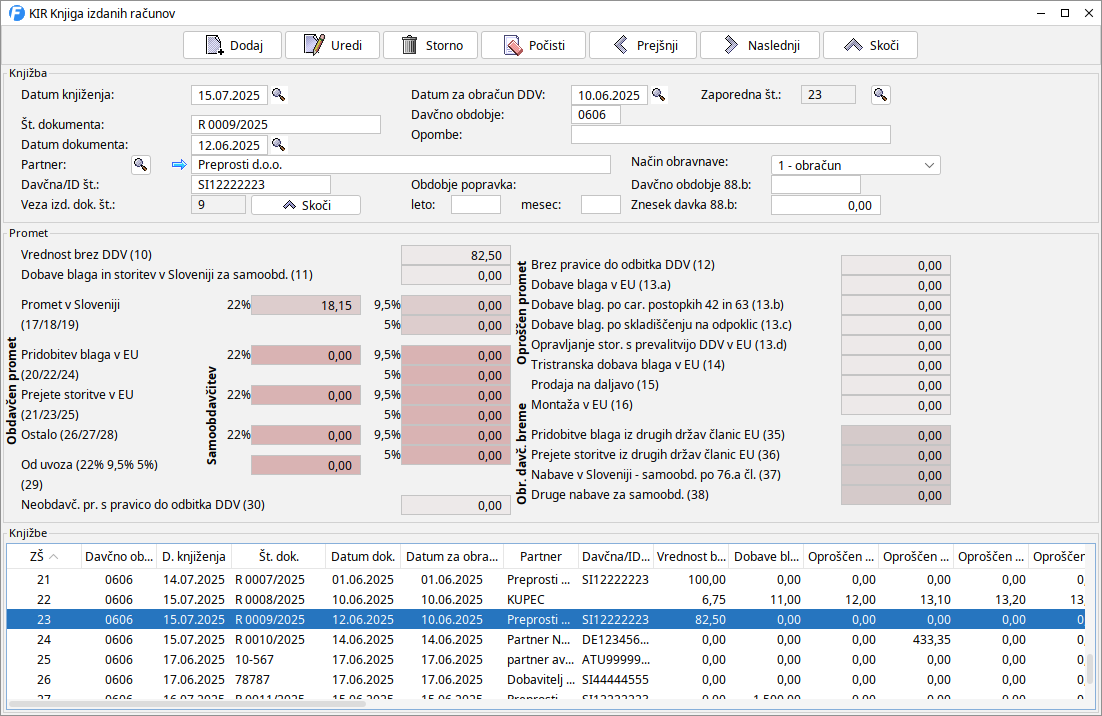Click lookup icon beside Zaporedna št.
This screenshot has width=1102, height=716.
(880, 95)
